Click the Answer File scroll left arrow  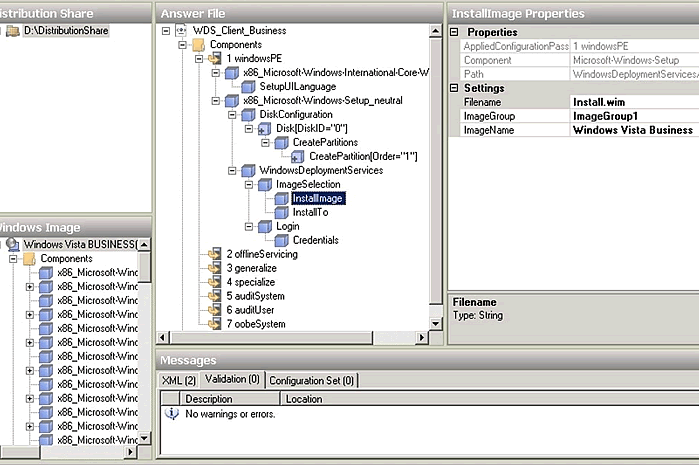pos(163,337)
